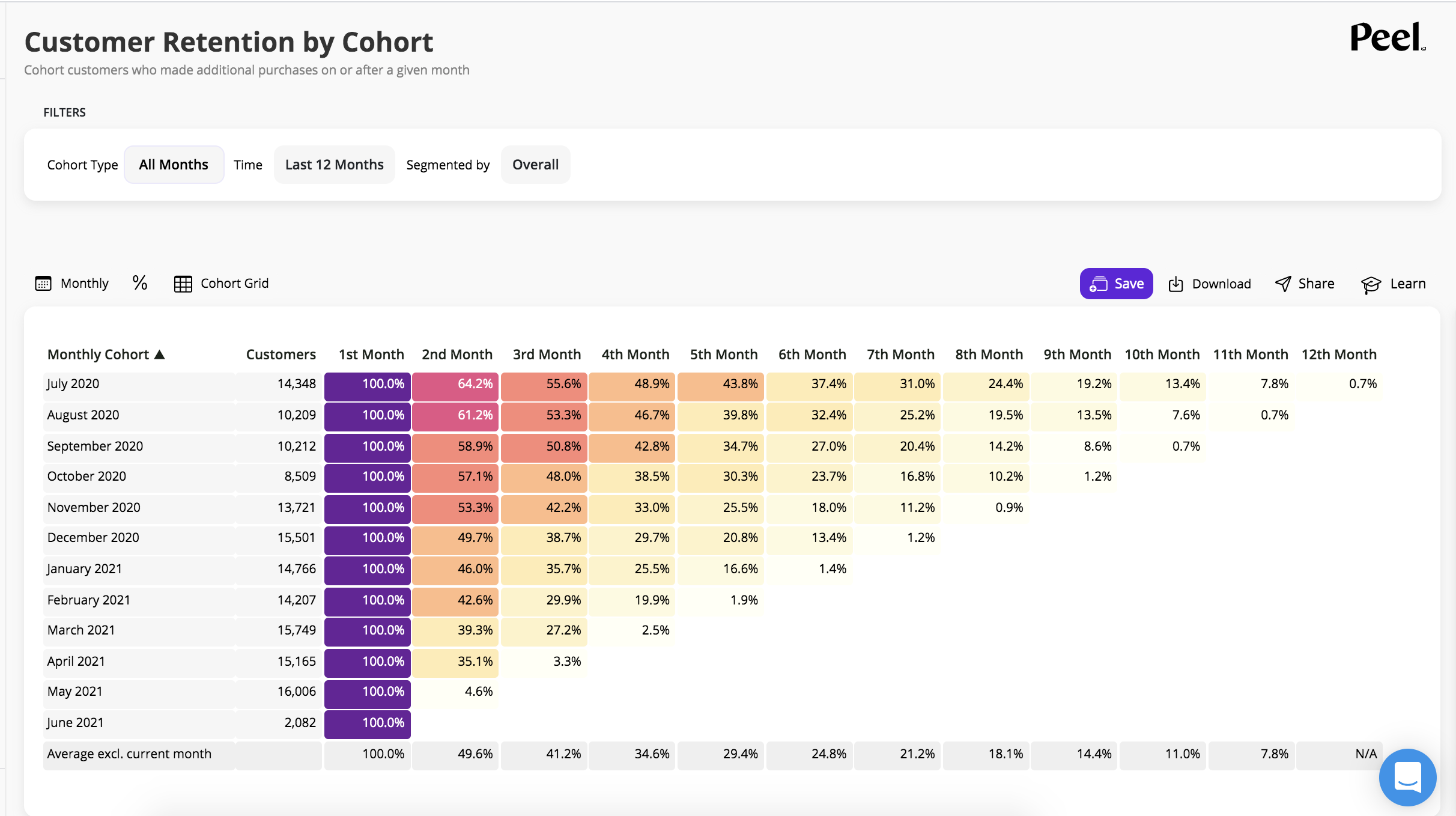The image size is (1456, 816).
Task: Click the calendar icon beside Monthly
Action: coord(43,284)
